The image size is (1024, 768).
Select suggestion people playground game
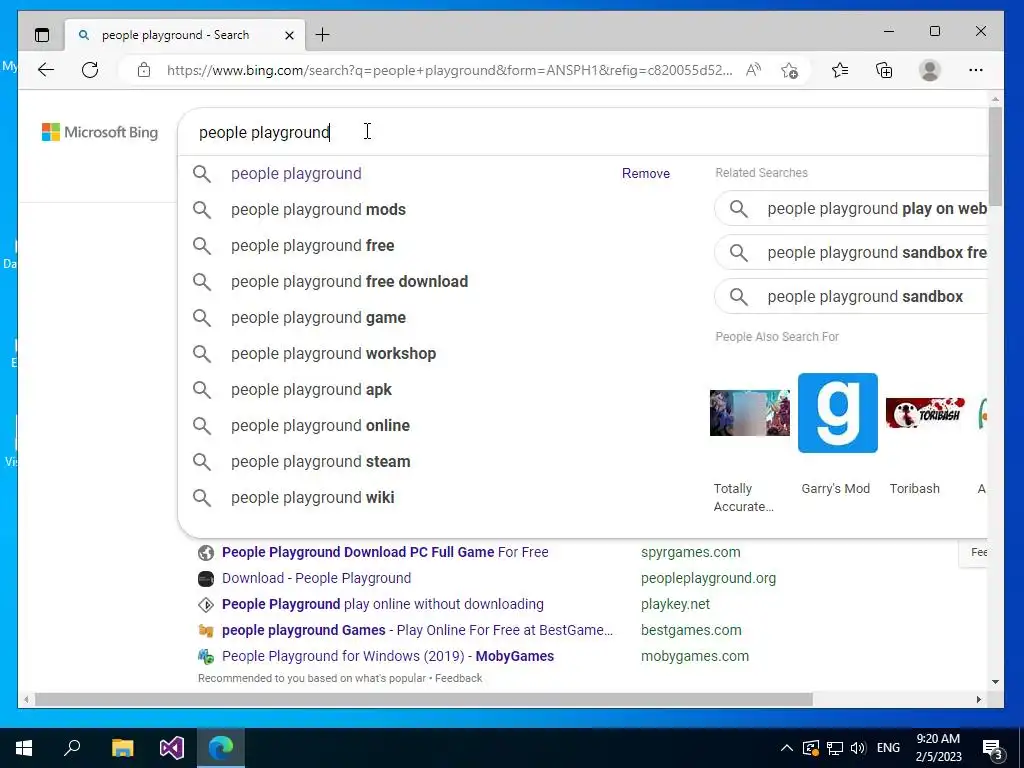tap(318, 317)
